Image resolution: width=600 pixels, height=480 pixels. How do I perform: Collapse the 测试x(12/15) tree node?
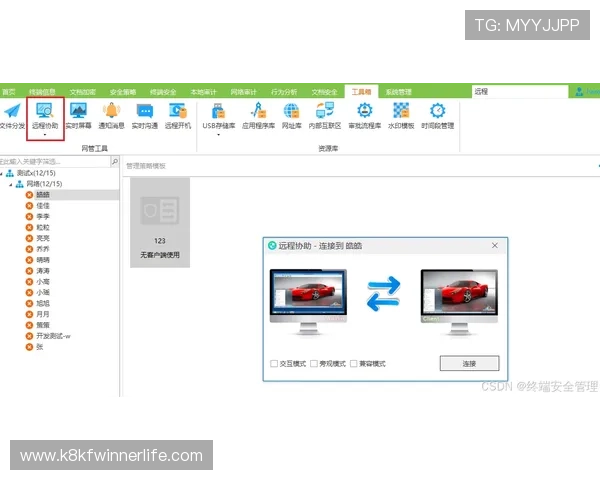coord(3,174)
